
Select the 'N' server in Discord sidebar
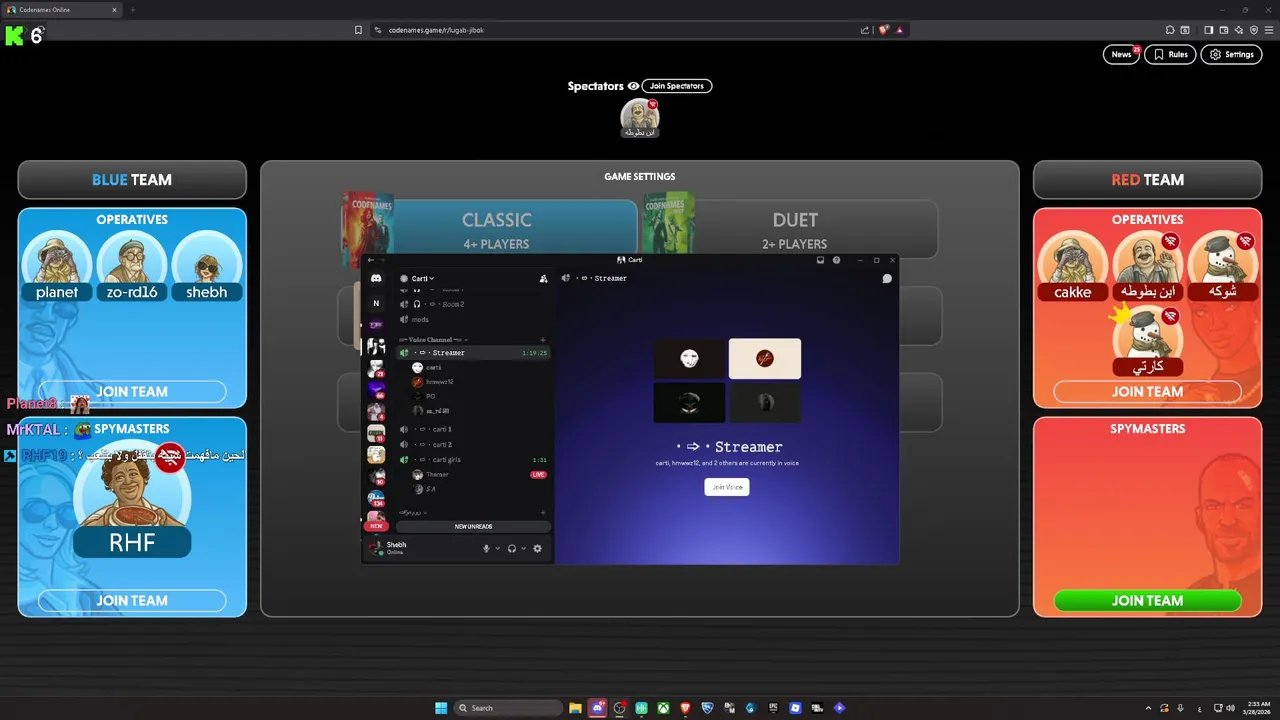(x=376, y=303)
